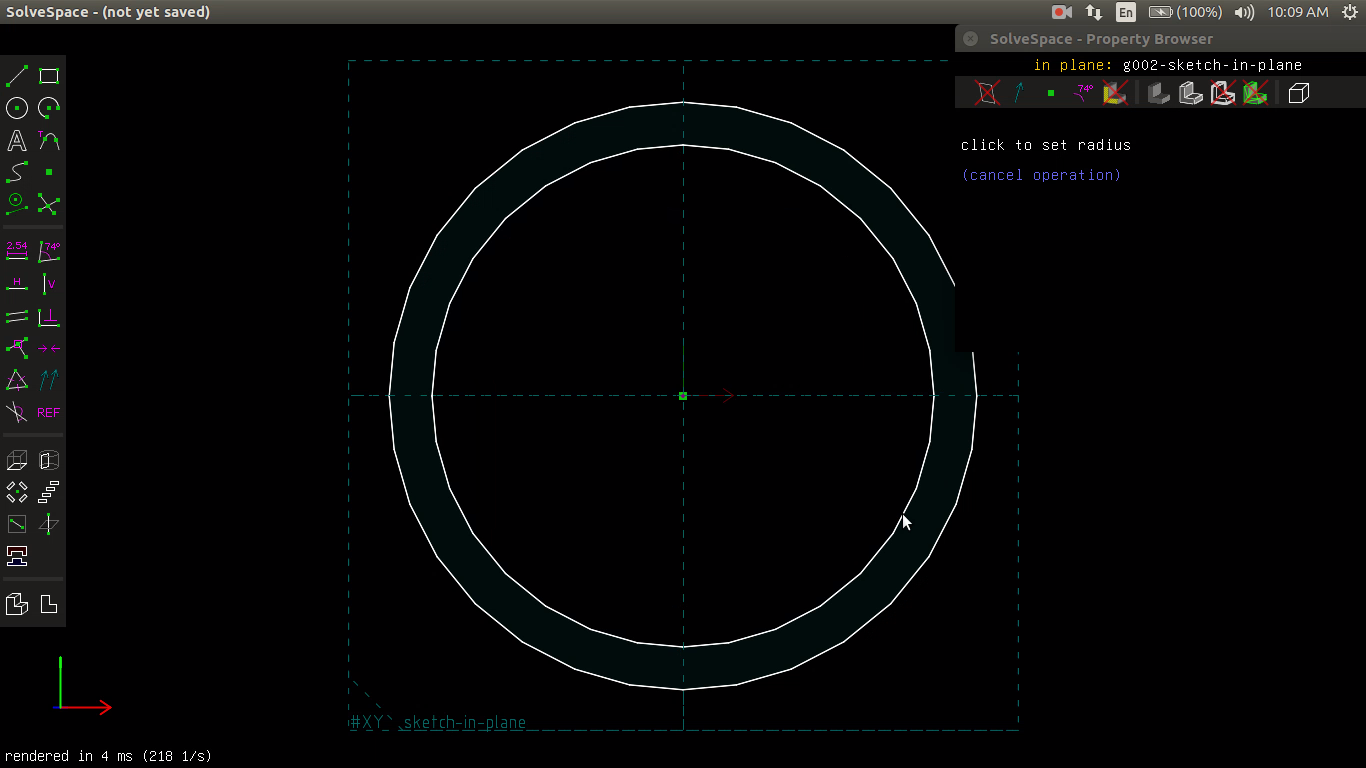Open the screen recorder indicator in top bar
Screen dimensions: 1366x768
click(x=1061, y=12)
